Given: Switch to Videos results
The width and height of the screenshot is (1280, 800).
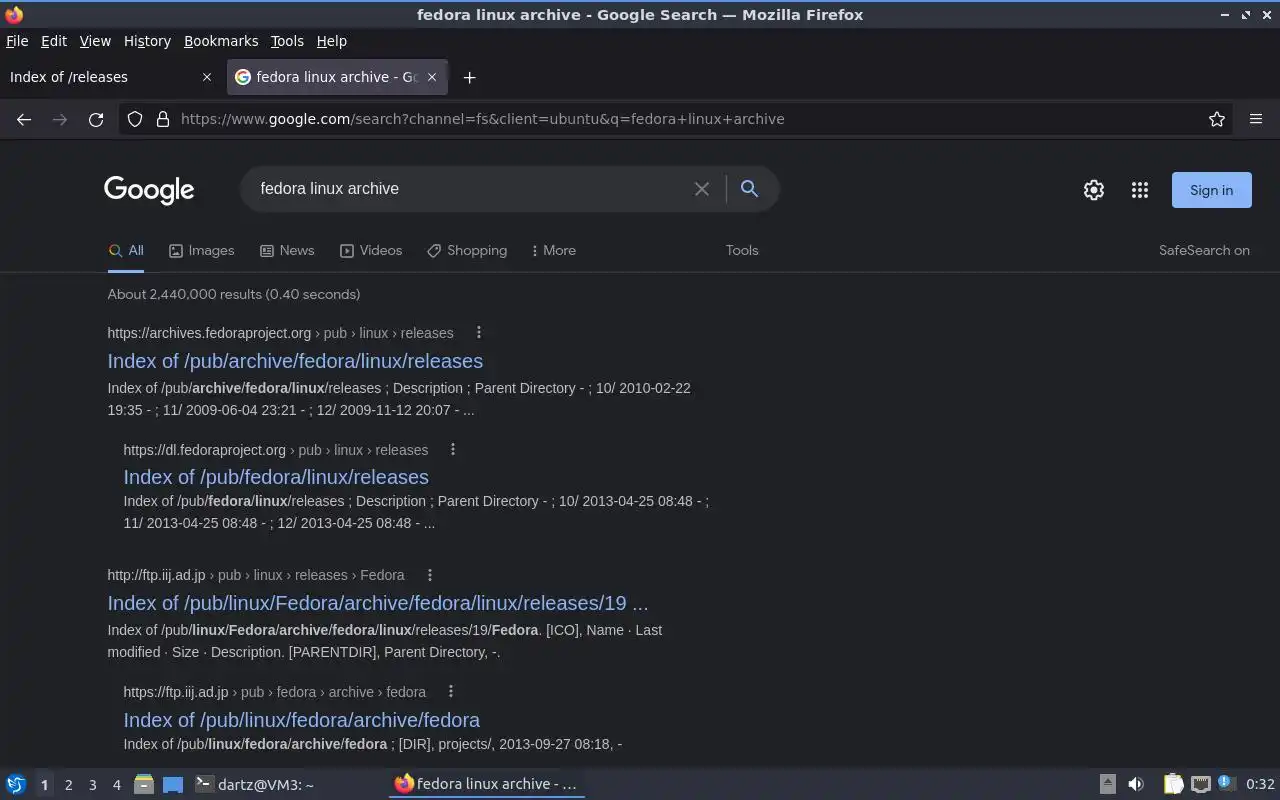Looking at the screenshot, I should (371, 250).
